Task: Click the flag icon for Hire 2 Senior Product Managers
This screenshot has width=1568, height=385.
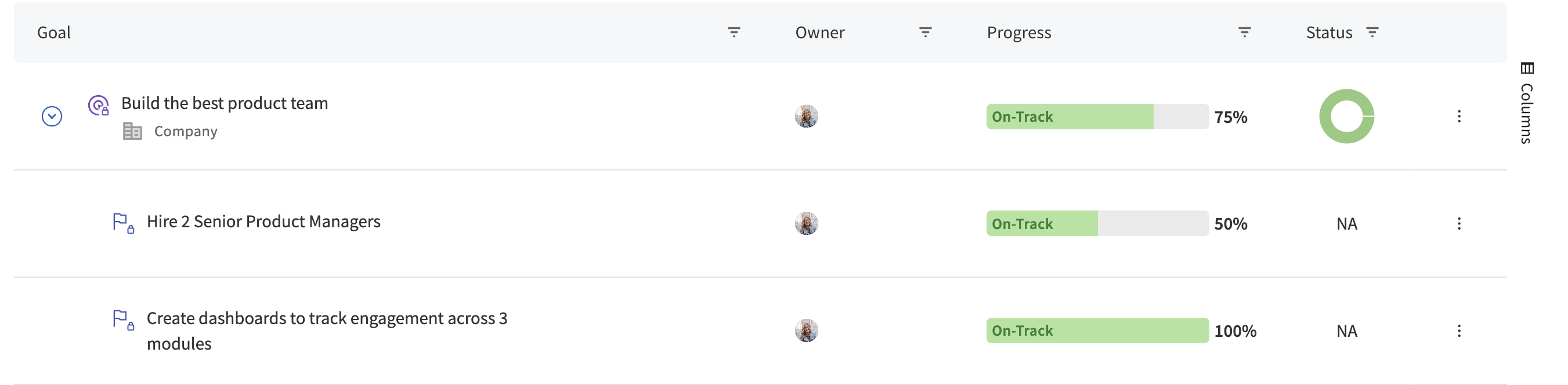Action: [x=122, y=222]
